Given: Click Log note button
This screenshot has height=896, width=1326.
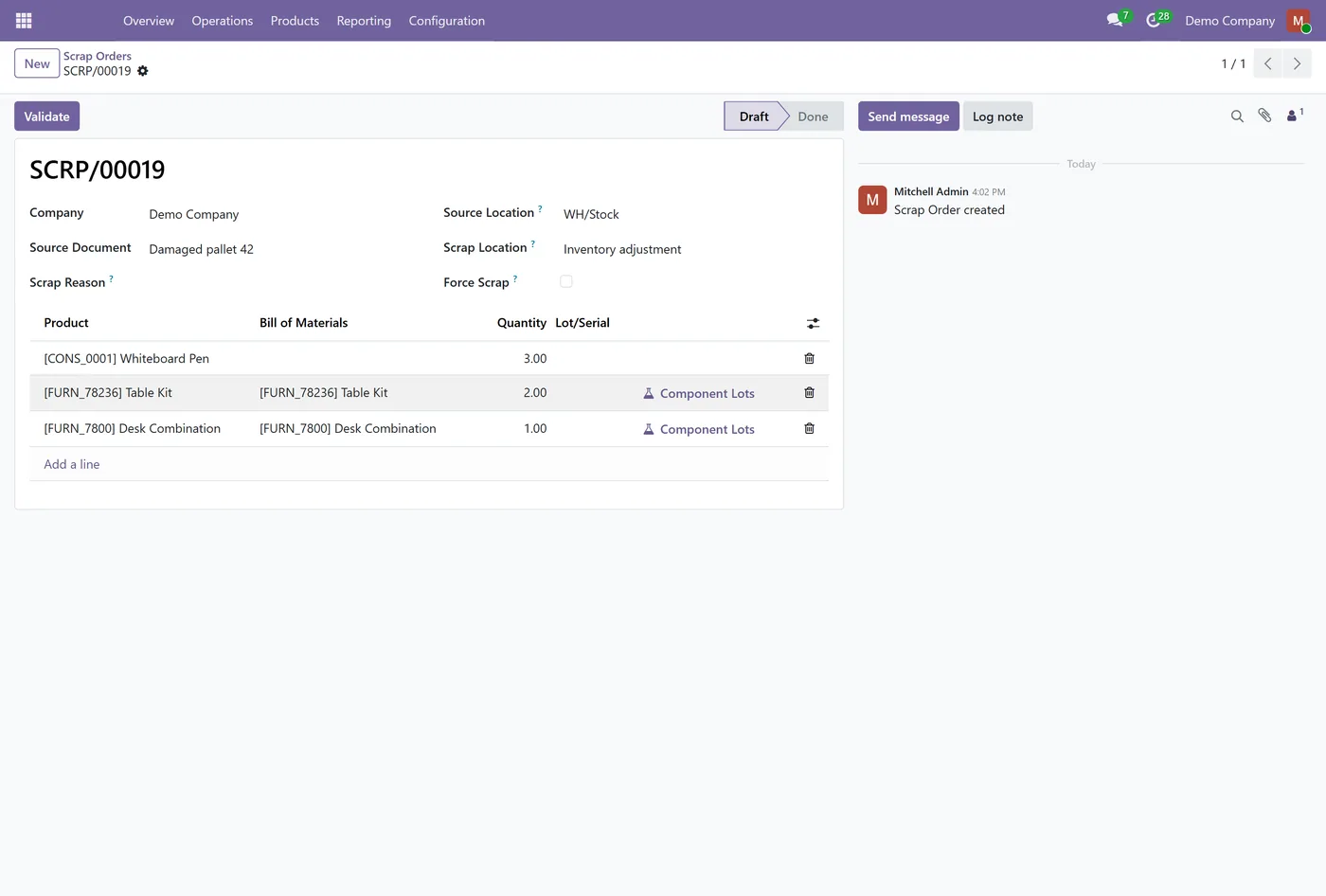Looking at the screenshot, I should pos(997,116).
